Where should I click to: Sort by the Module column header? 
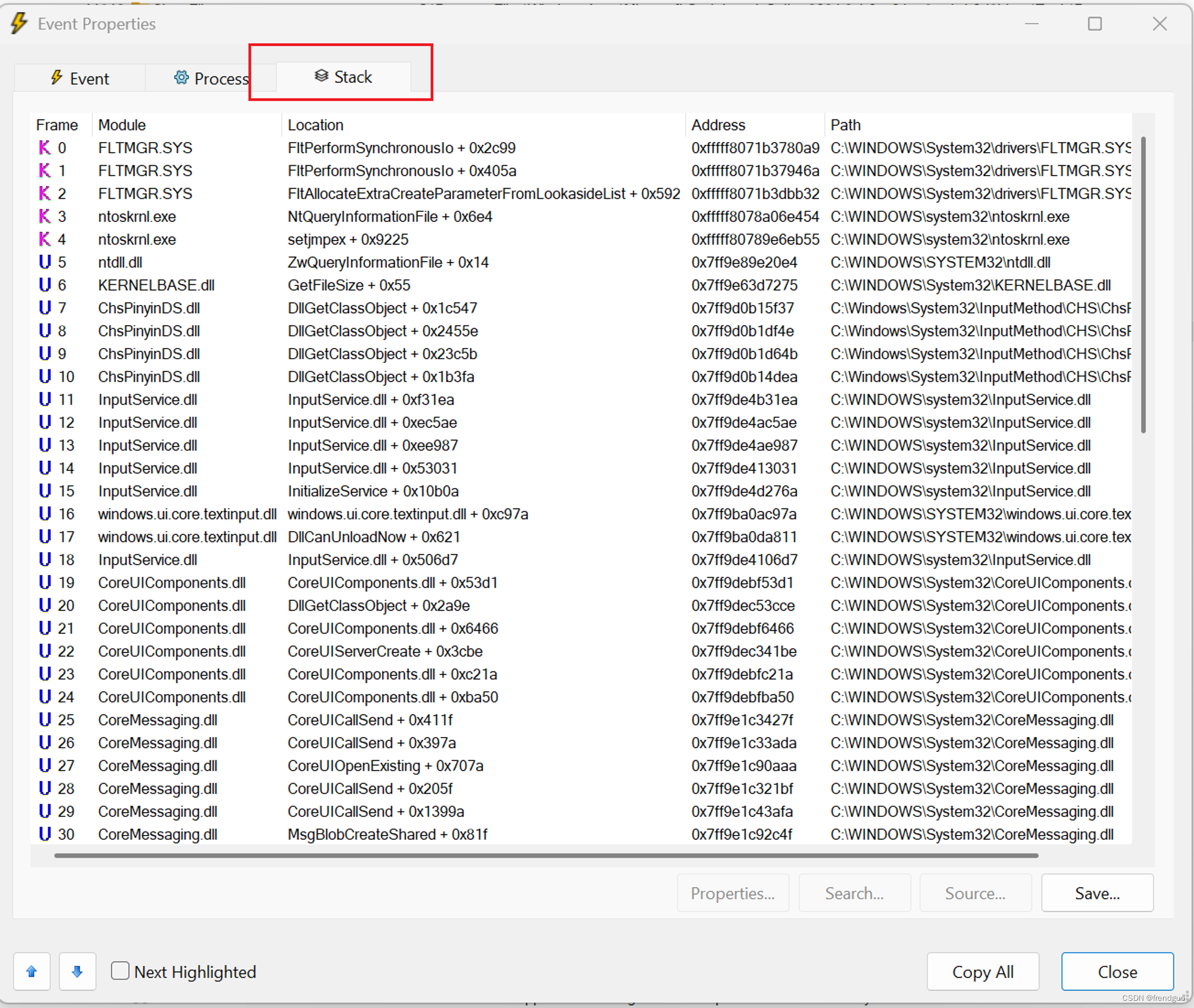(x=122, y=125)
